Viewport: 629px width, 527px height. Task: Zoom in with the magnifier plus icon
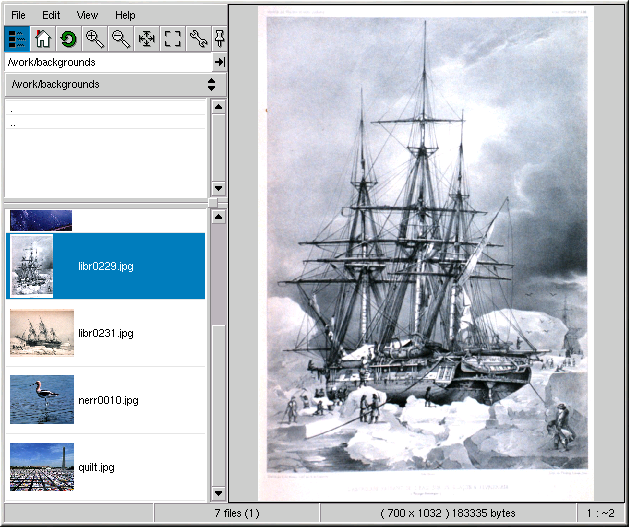click(x=95, y=39)
